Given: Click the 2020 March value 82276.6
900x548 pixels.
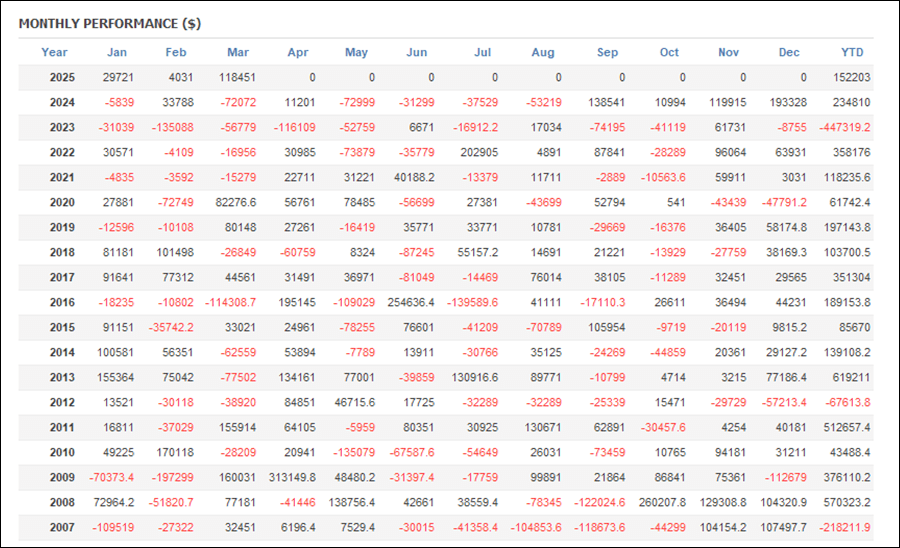Looking at the screenshot, I should pos(236,203).
